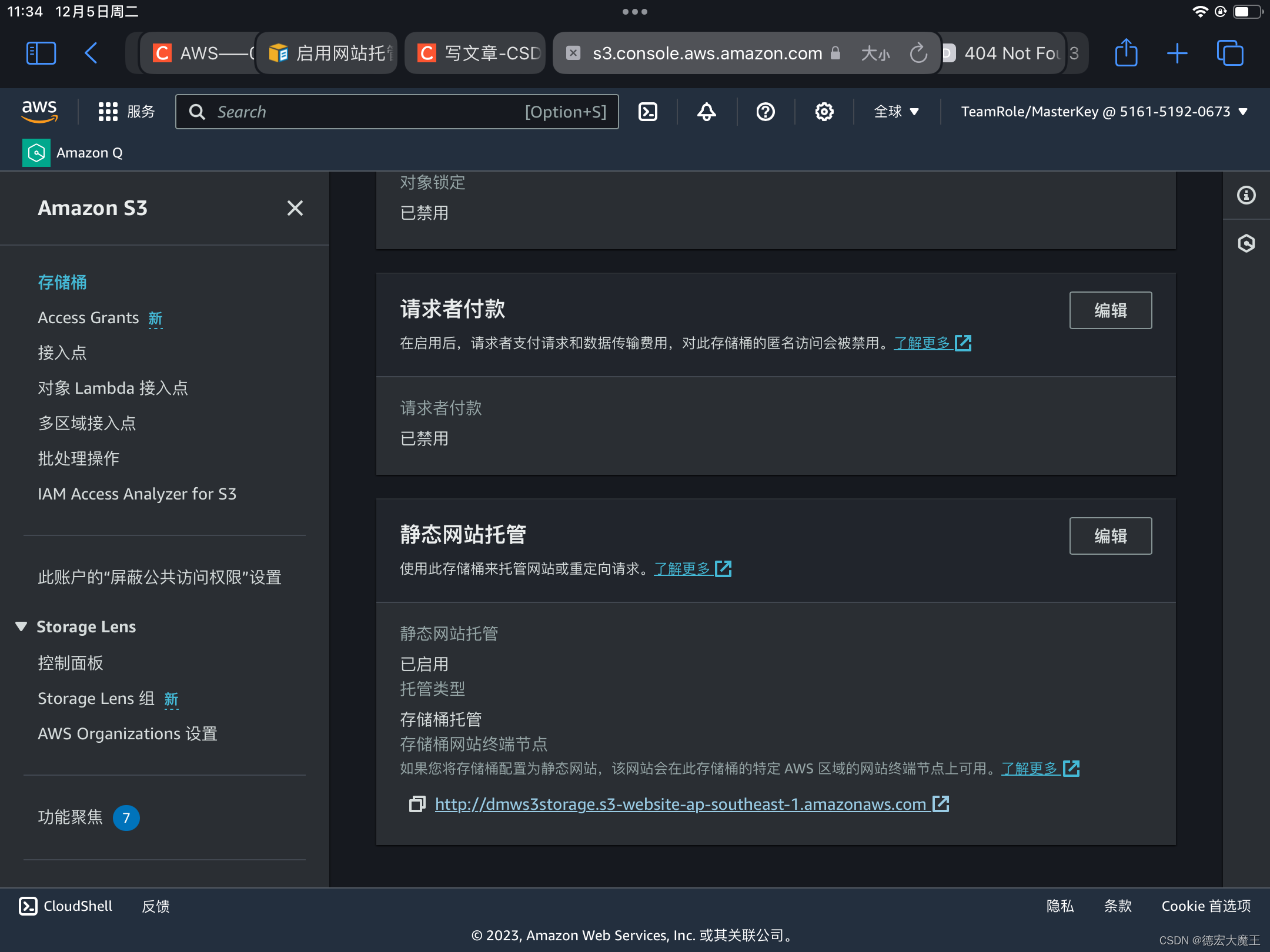Open 批处理操作 in the sidebar
Viewport: 1270px width, 952px height.
click(x=79, y=458)
